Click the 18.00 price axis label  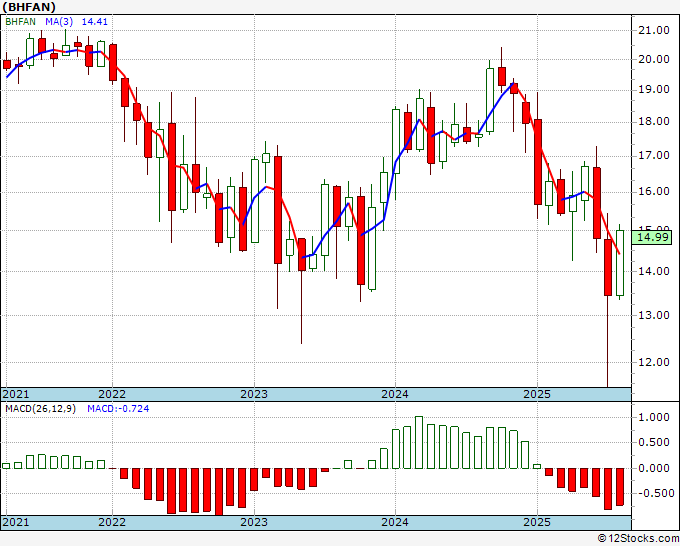(654, 121)
